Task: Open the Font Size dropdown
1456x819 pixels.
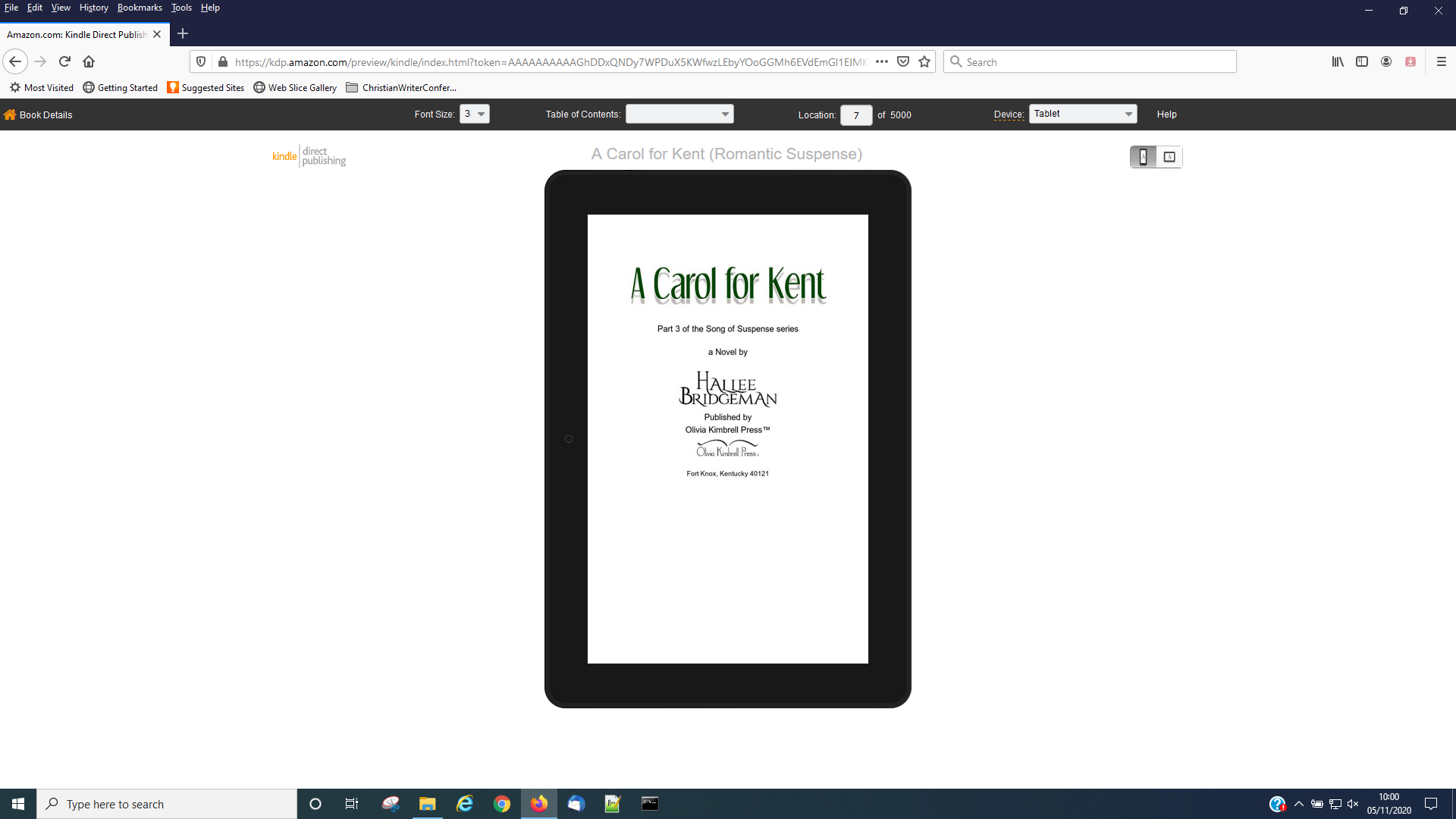Action: tap(474, 114)
